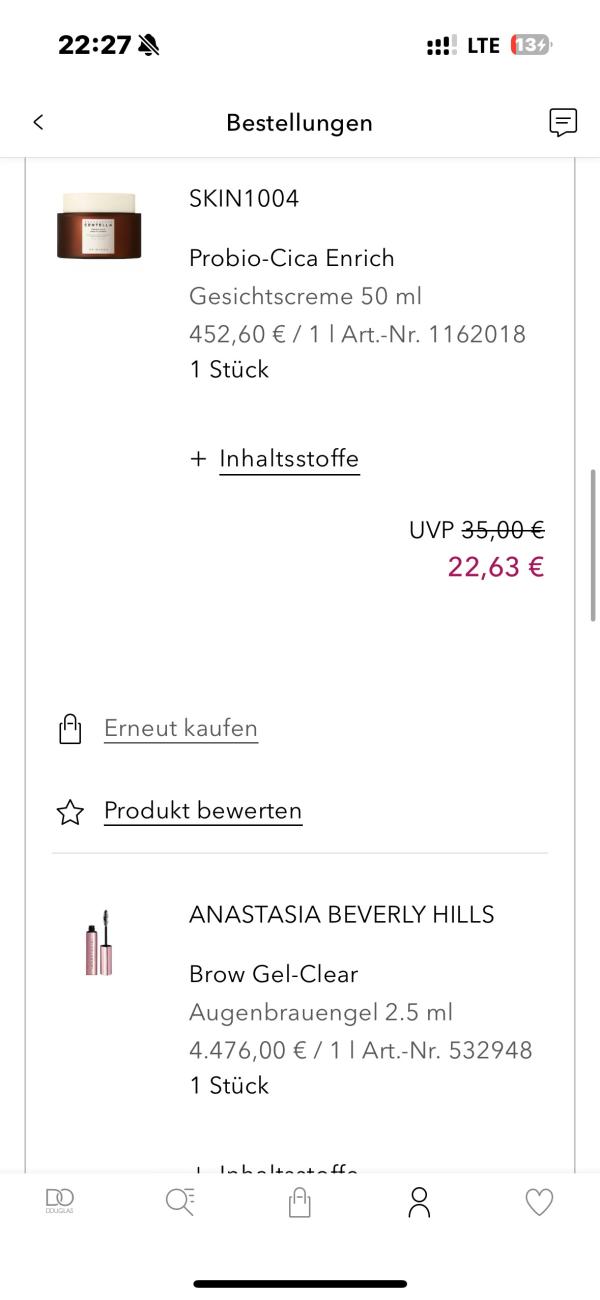Click the Erneut kaufen link
This screenshot has height=1300, width=600.
pos(181,728)
